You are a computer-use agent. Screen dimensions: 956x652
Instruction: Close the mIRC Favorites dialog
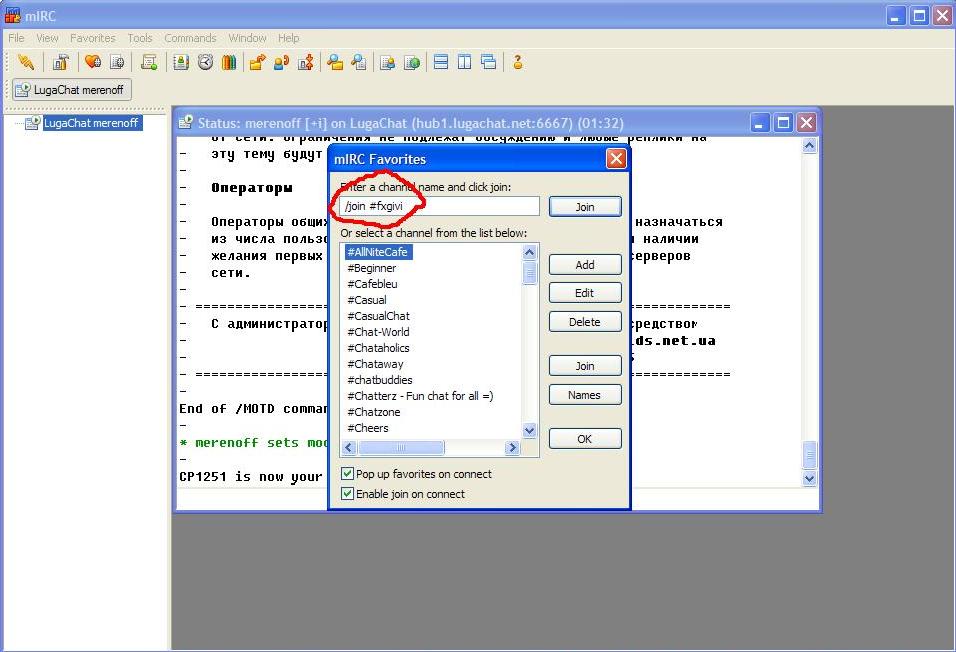coord(616,159)
